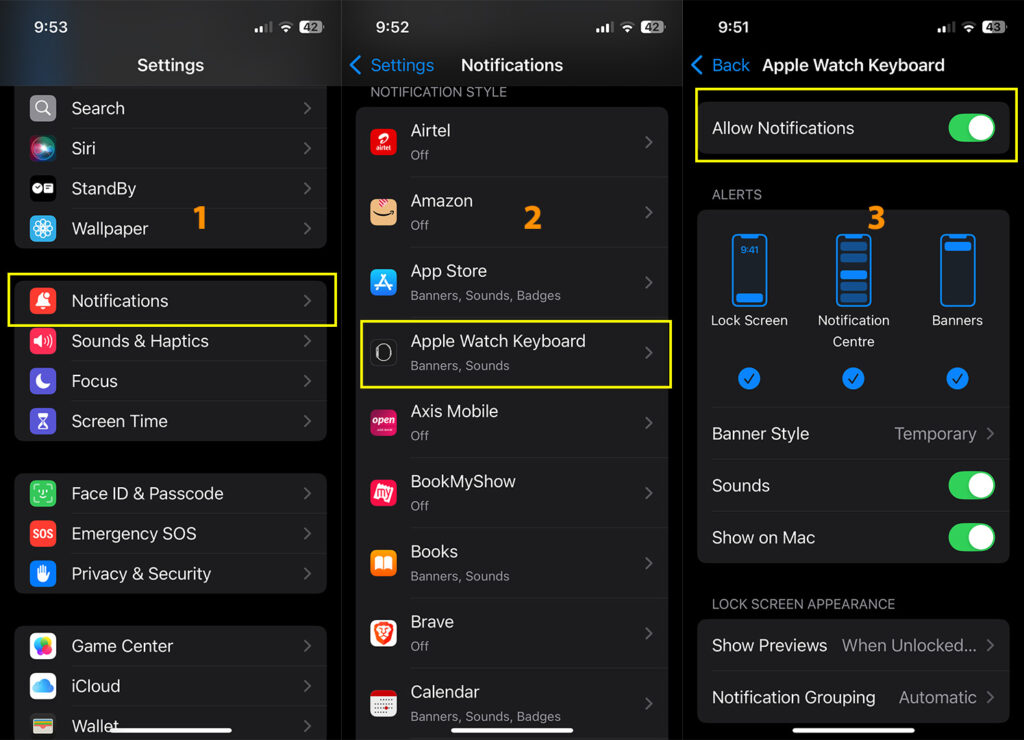Tap the Privacy & Security hand icon
Screen dimensions: 1024x740
(43, 573)
